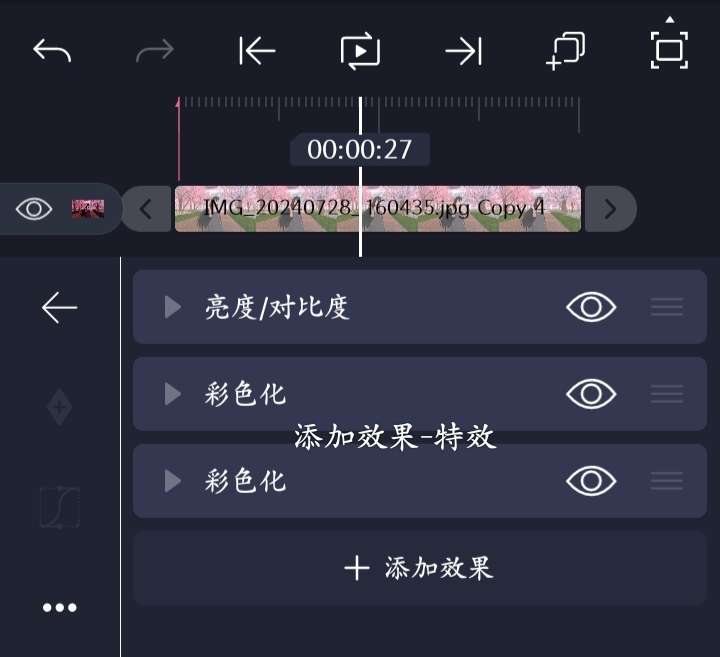Image resolution: width=720 pixels, height=657 pixels.
Task: Toggle the layer visibility eye beside thumbnail
Action: click(x=34, y=209)
